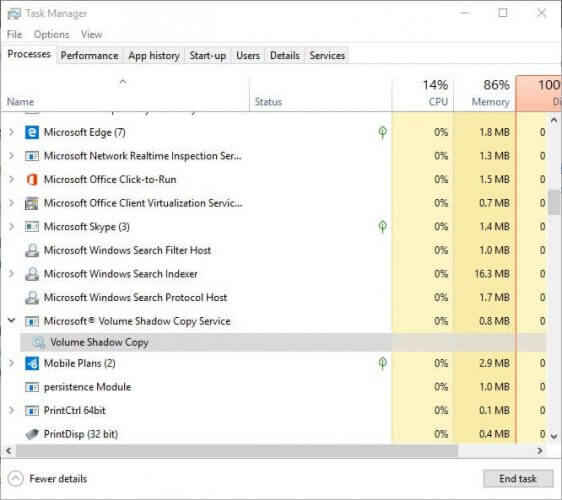
Task: Click the Volume Shadow Copy child service icon
Action: coord(38,342)
